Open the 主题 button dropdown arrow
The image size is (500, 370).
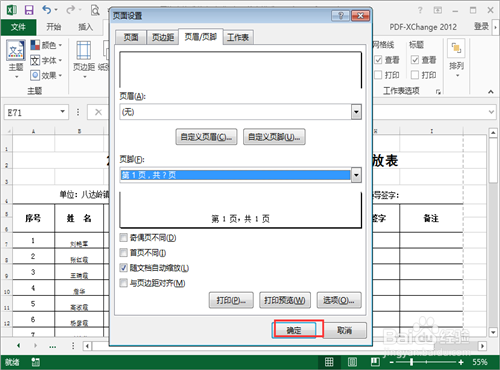click(16, 77)
